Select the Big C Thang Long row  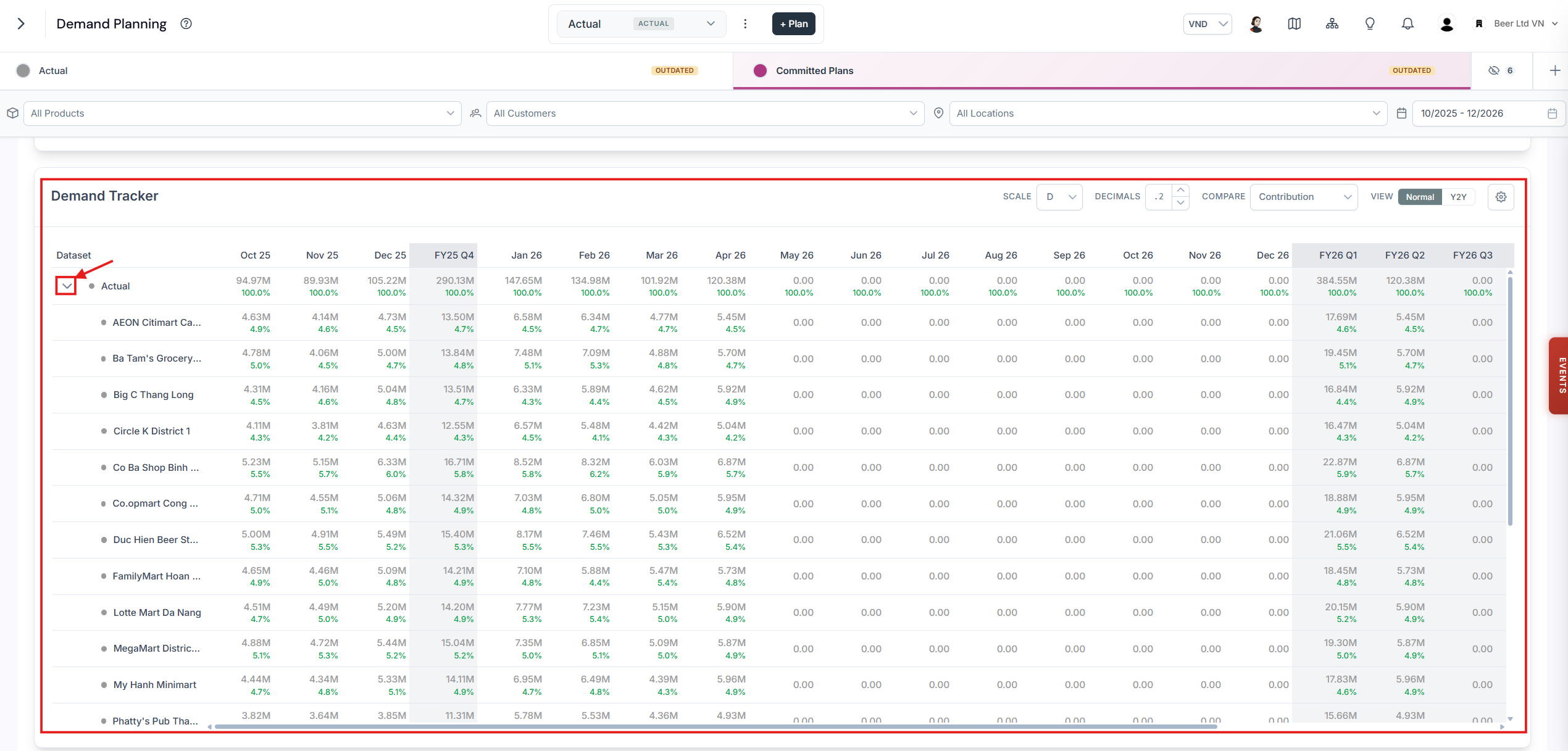pos(779,395)
